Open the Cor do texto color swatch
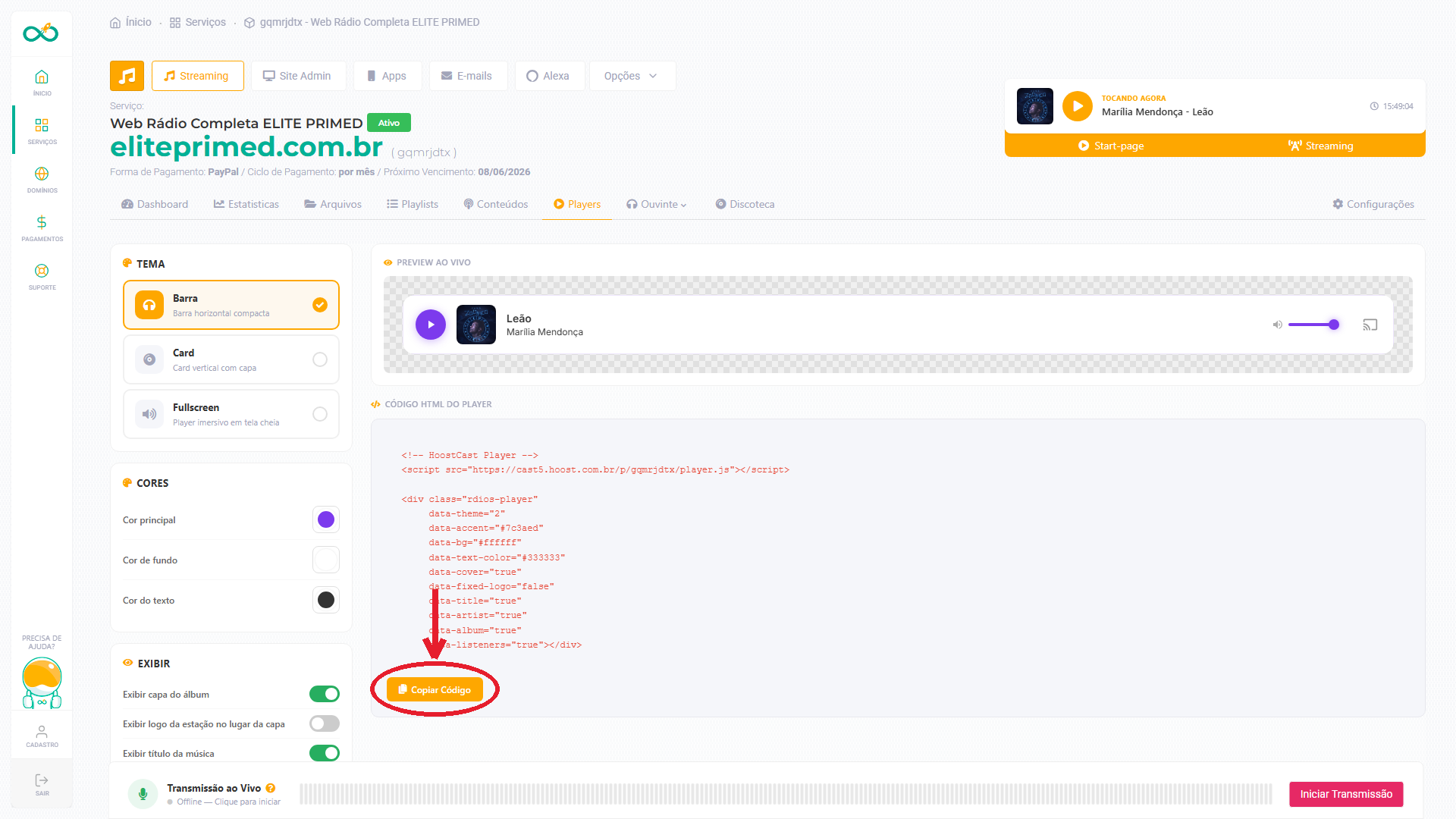This screenshot has width=1456, height=819. [x=326, y=600]
